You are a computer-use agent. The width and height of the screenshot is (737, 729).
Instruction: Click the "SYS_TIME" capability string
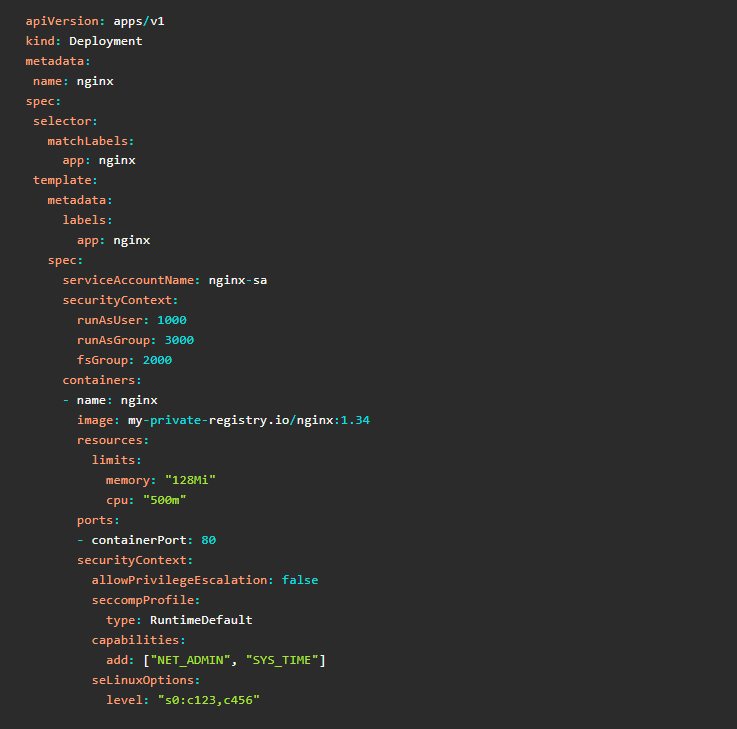click(x=282, y=660)
